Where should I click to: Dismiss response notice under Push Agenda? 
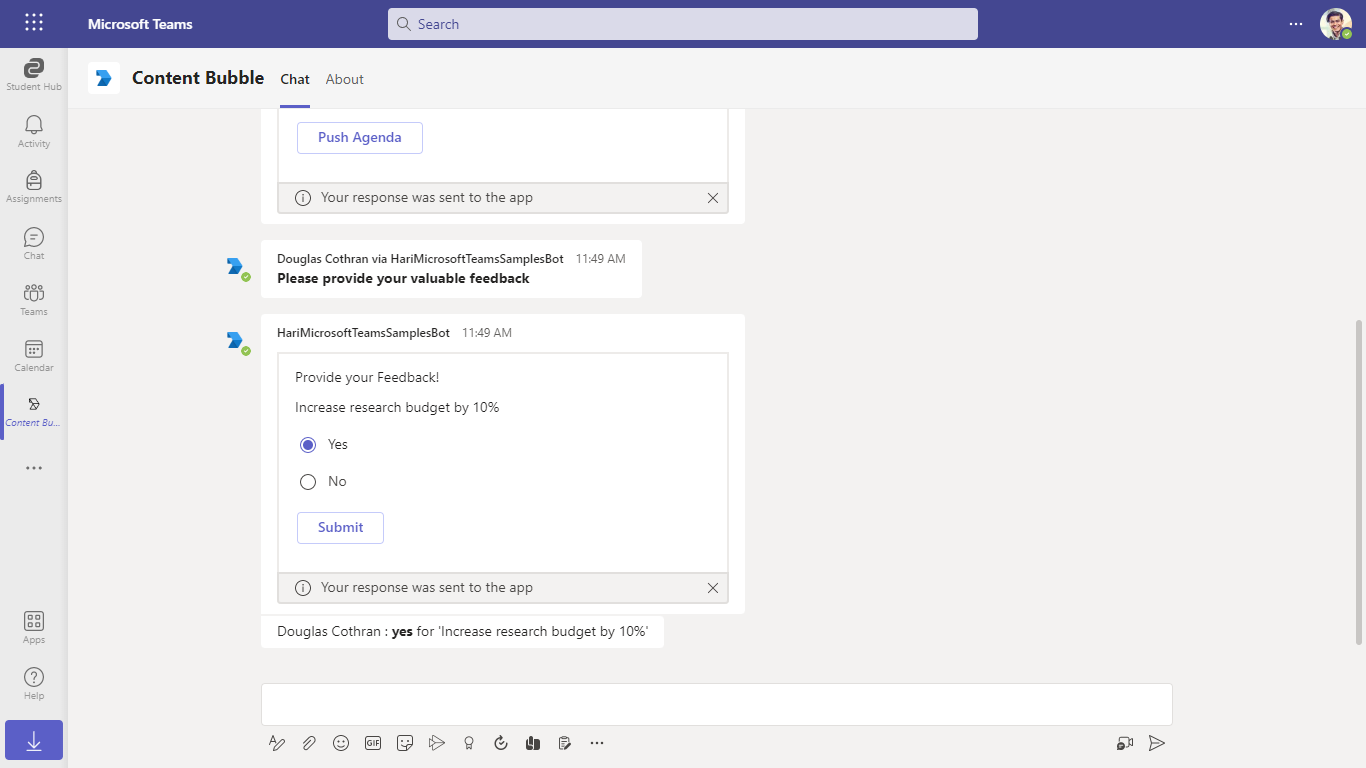[713, 198]
